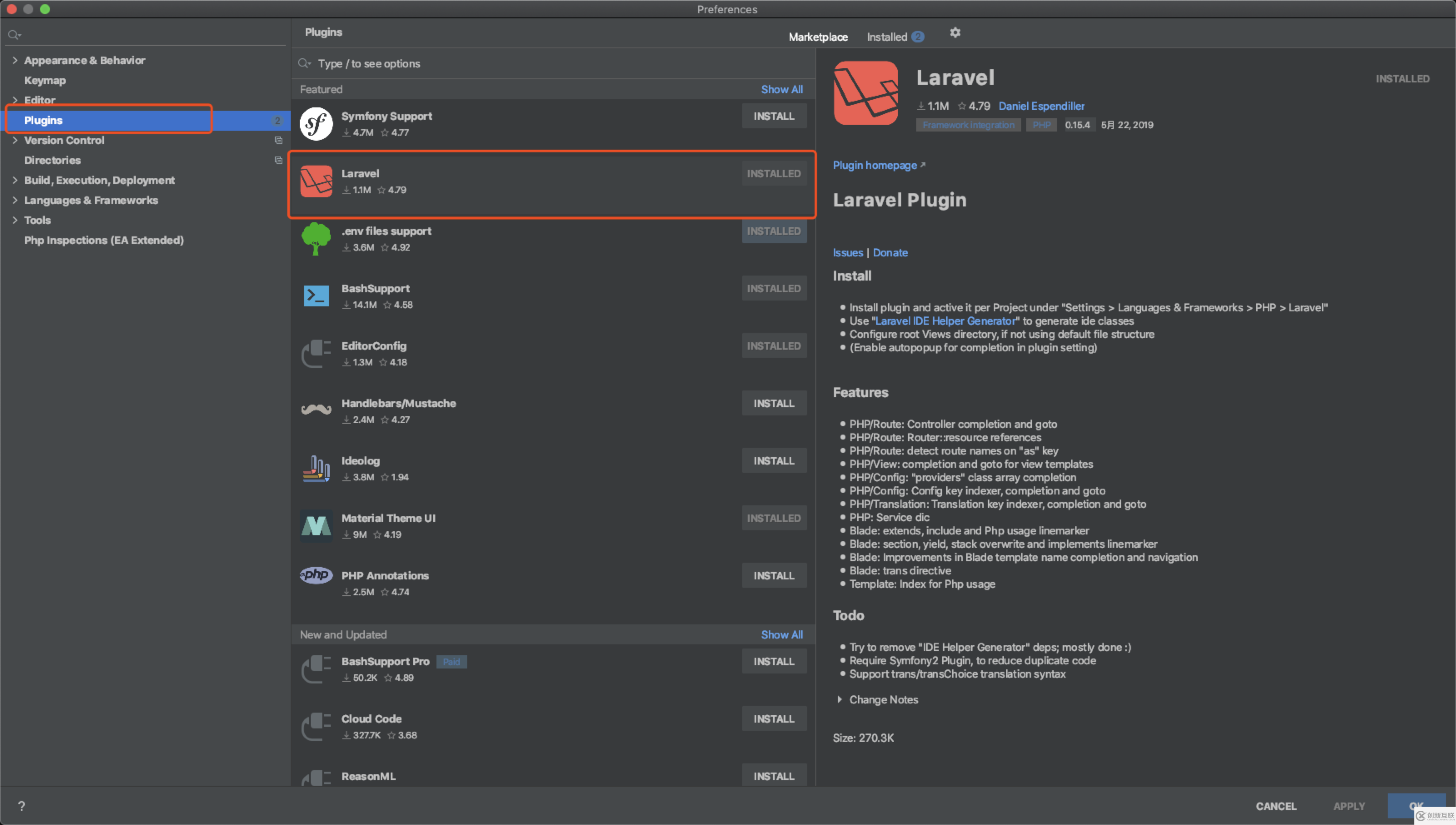1456x825 pixels.
Task: Click the Symfony Support plugin icon
Action: click(x=316, y=124)
